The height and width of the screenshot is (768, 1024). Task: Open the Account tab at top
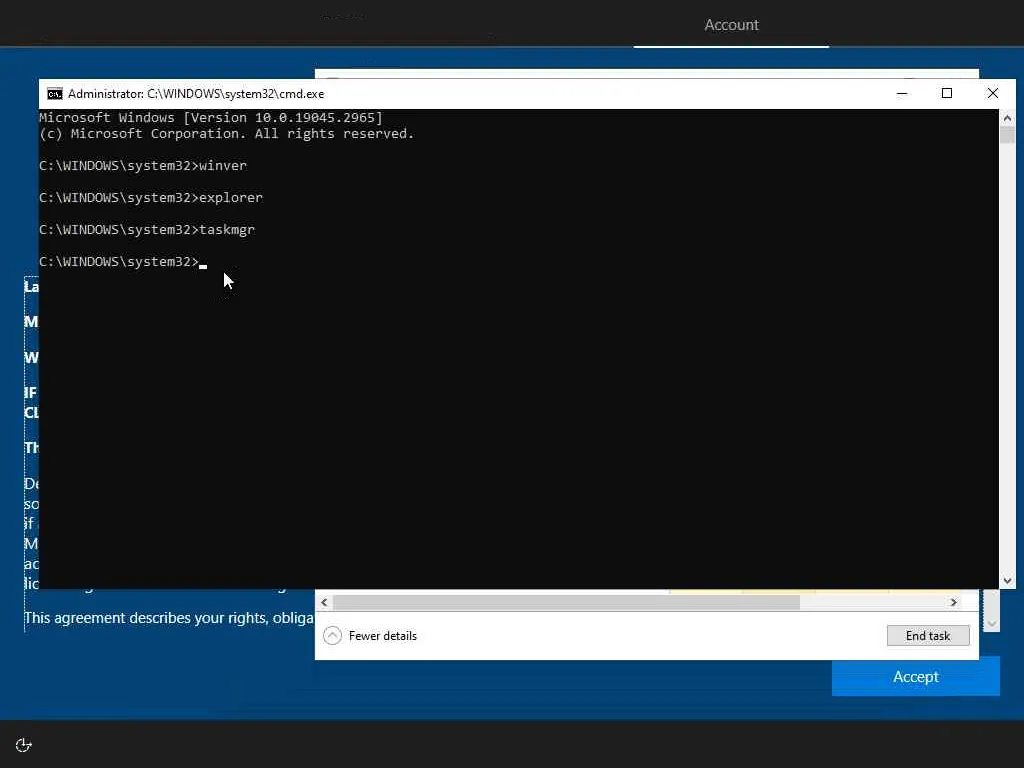click(731, 25)
